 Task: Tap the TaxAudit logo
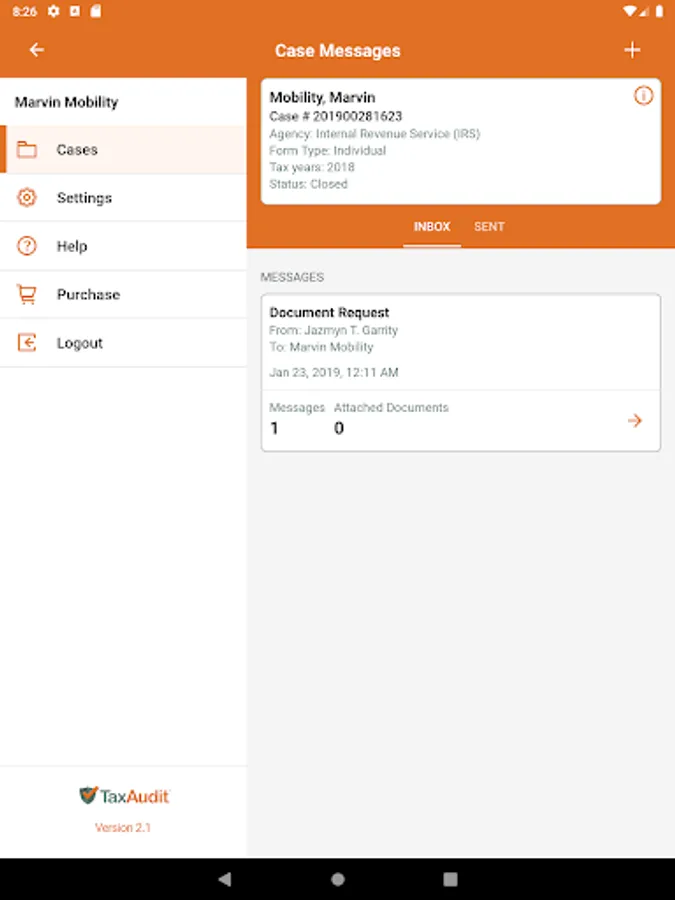tap(125, 796)
